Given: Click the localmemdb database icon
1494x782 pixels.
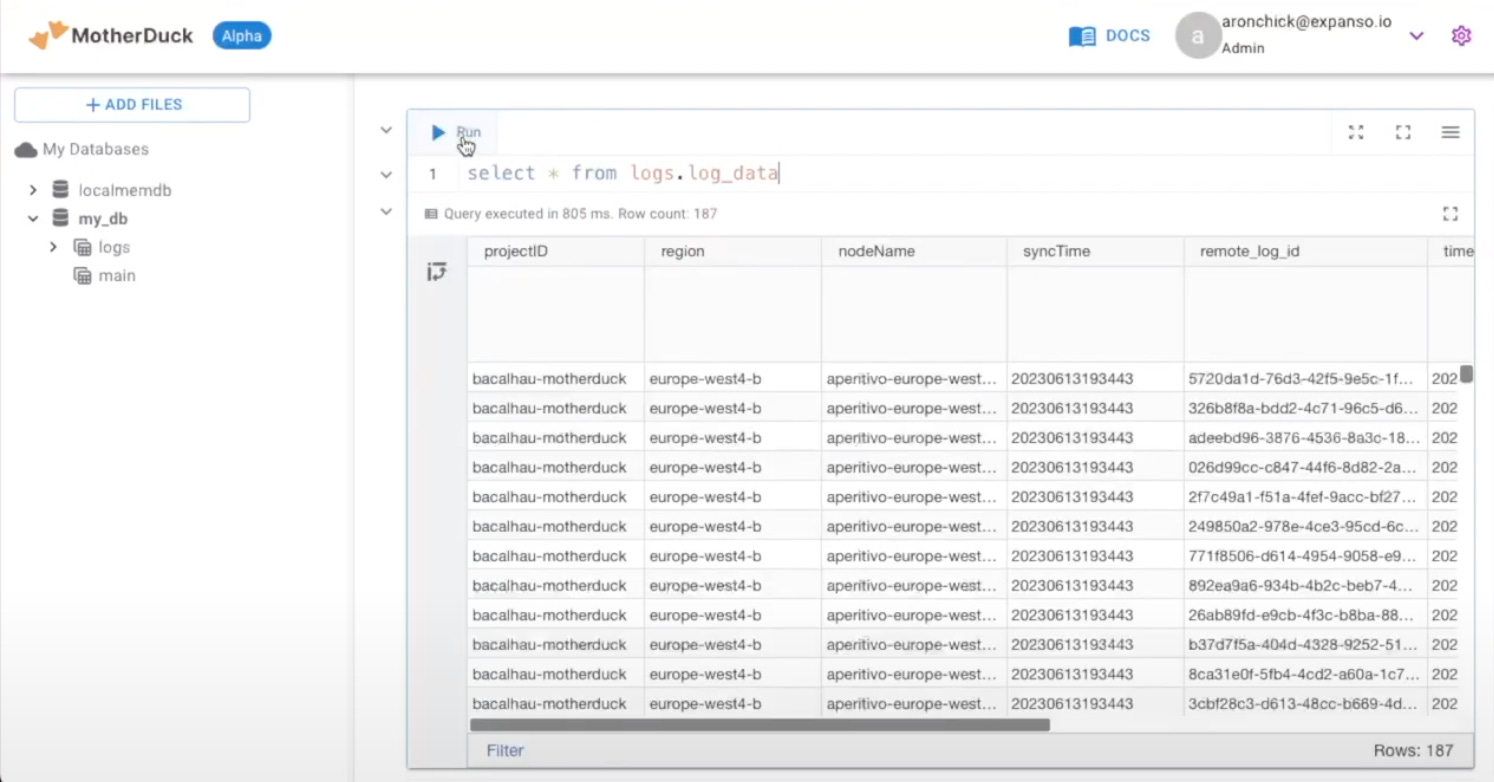Looking at the screenshot, I should point(61,190).
